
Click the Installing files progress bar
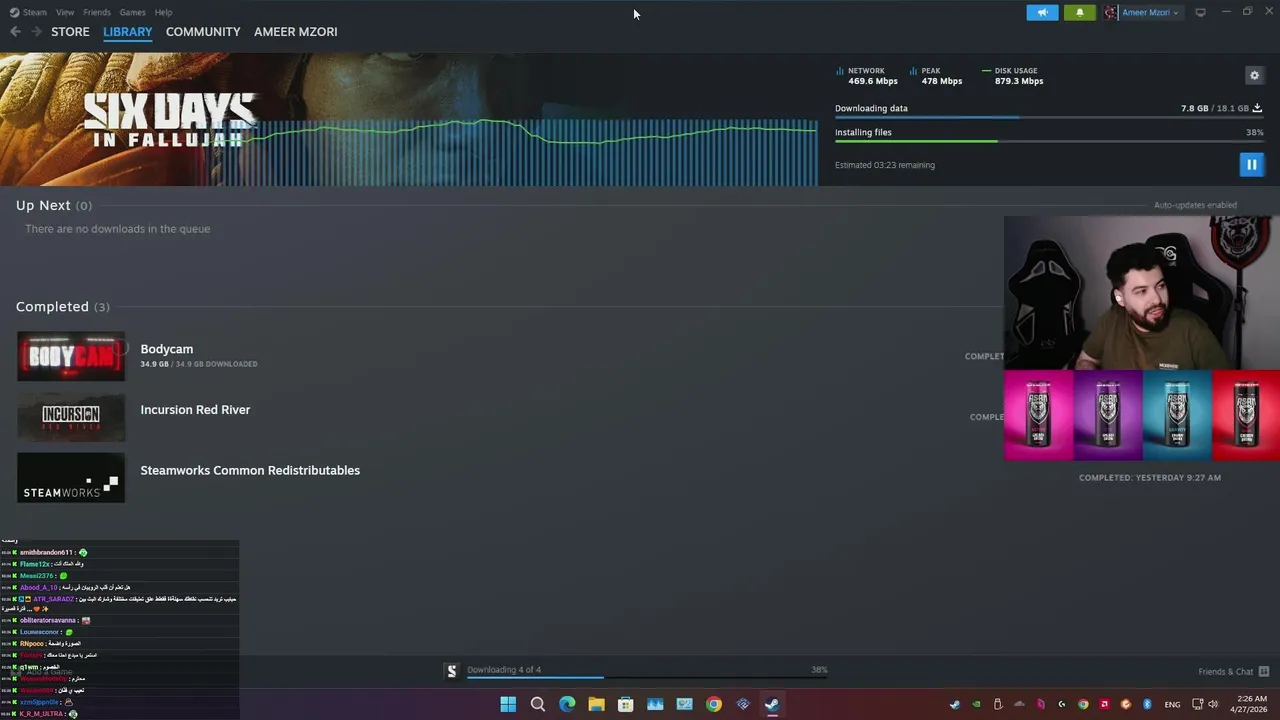1049,141
